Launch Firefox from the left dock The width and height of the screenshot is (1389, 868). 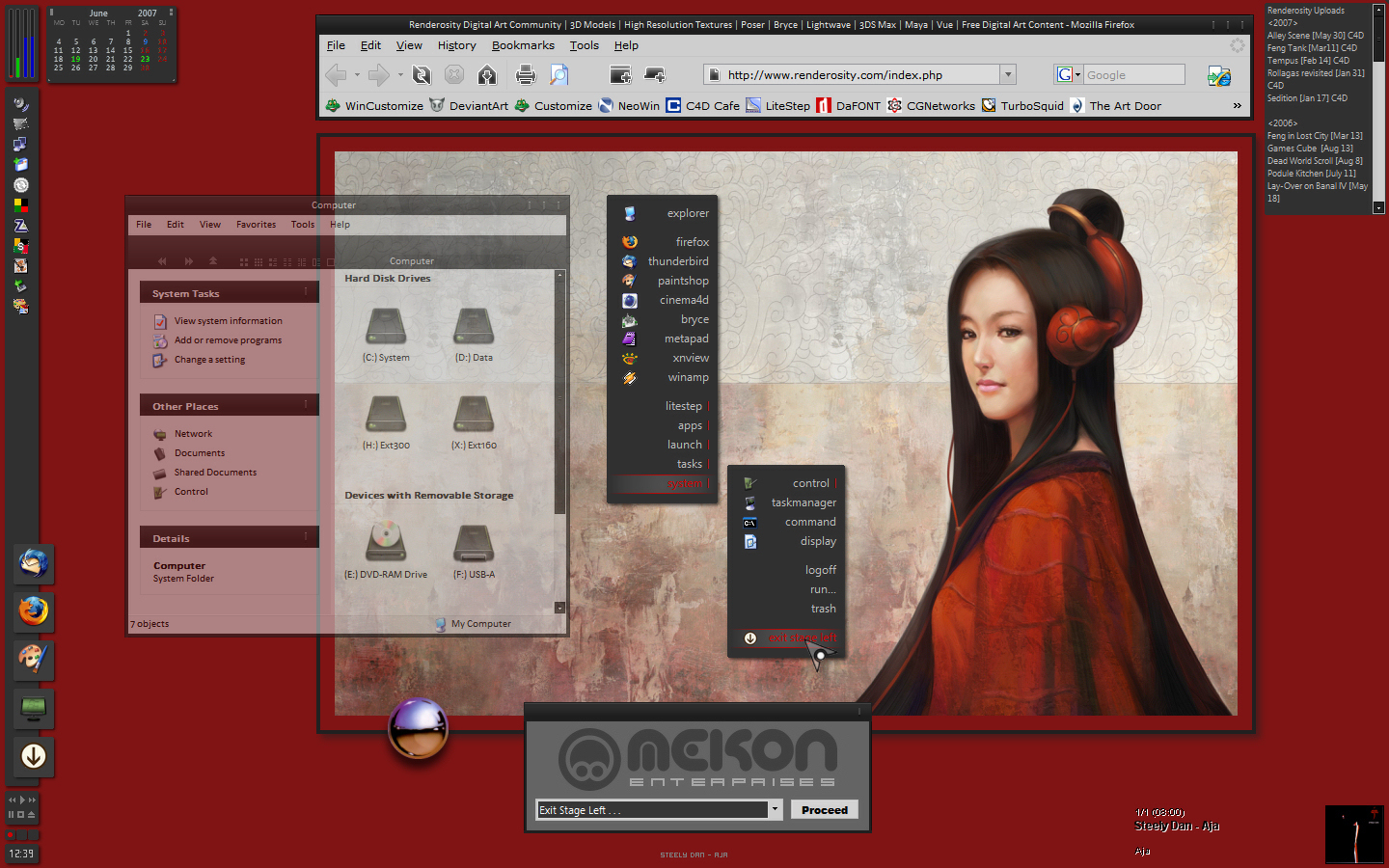34,611
